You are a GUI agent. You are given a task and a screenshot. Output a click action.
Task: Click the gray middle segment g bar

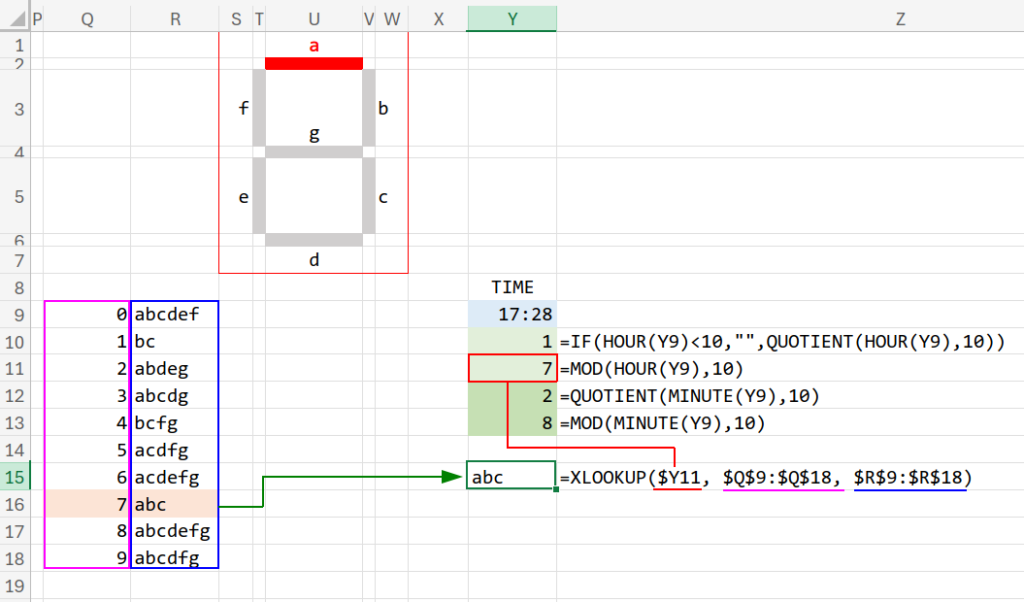click(x=314, y=152)
